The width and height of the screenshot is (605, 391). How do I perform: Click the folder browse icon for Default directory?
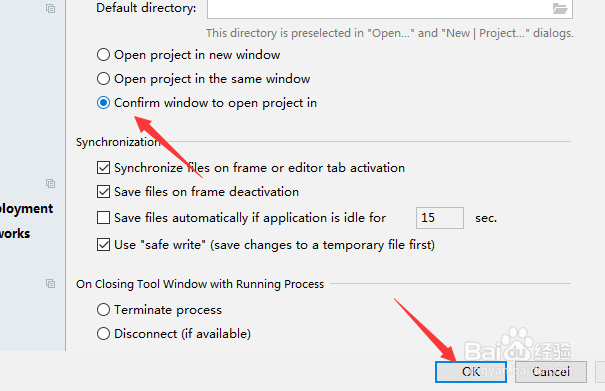pyautogui.click(x=559, y=8)
